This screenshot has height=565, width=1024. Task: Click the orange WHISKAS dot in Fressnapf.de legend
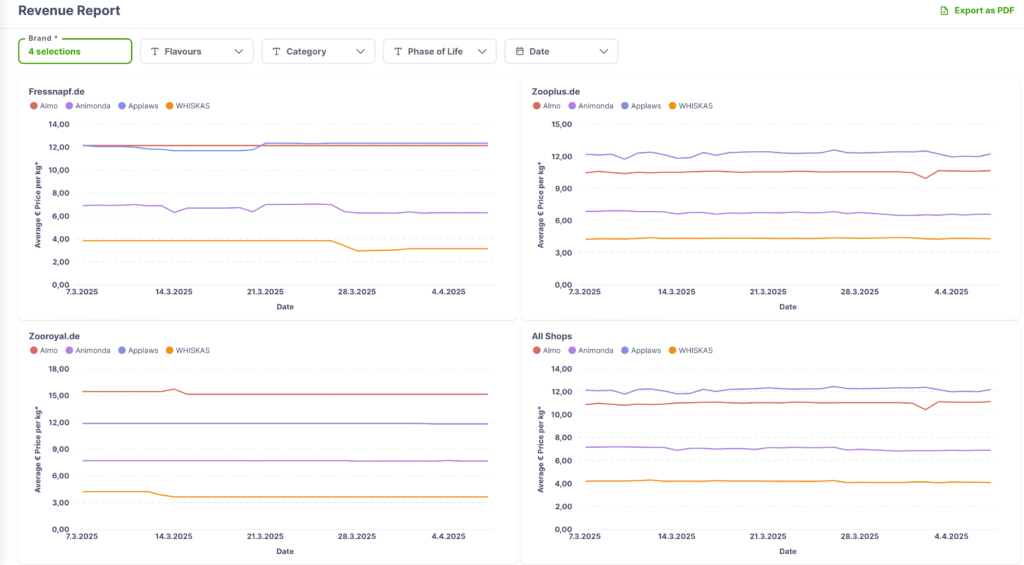click(169, 105)
